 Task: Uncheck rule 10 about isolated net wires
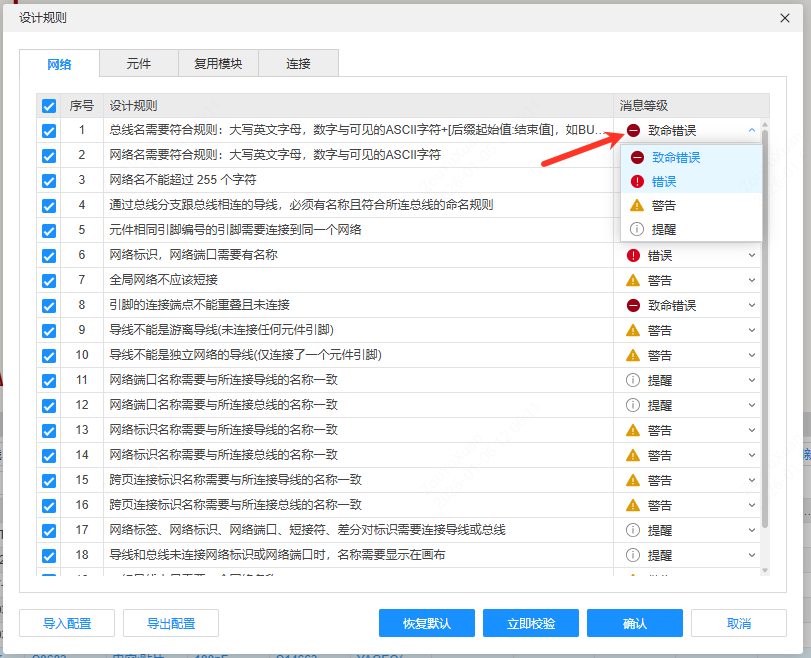point(47,357)
